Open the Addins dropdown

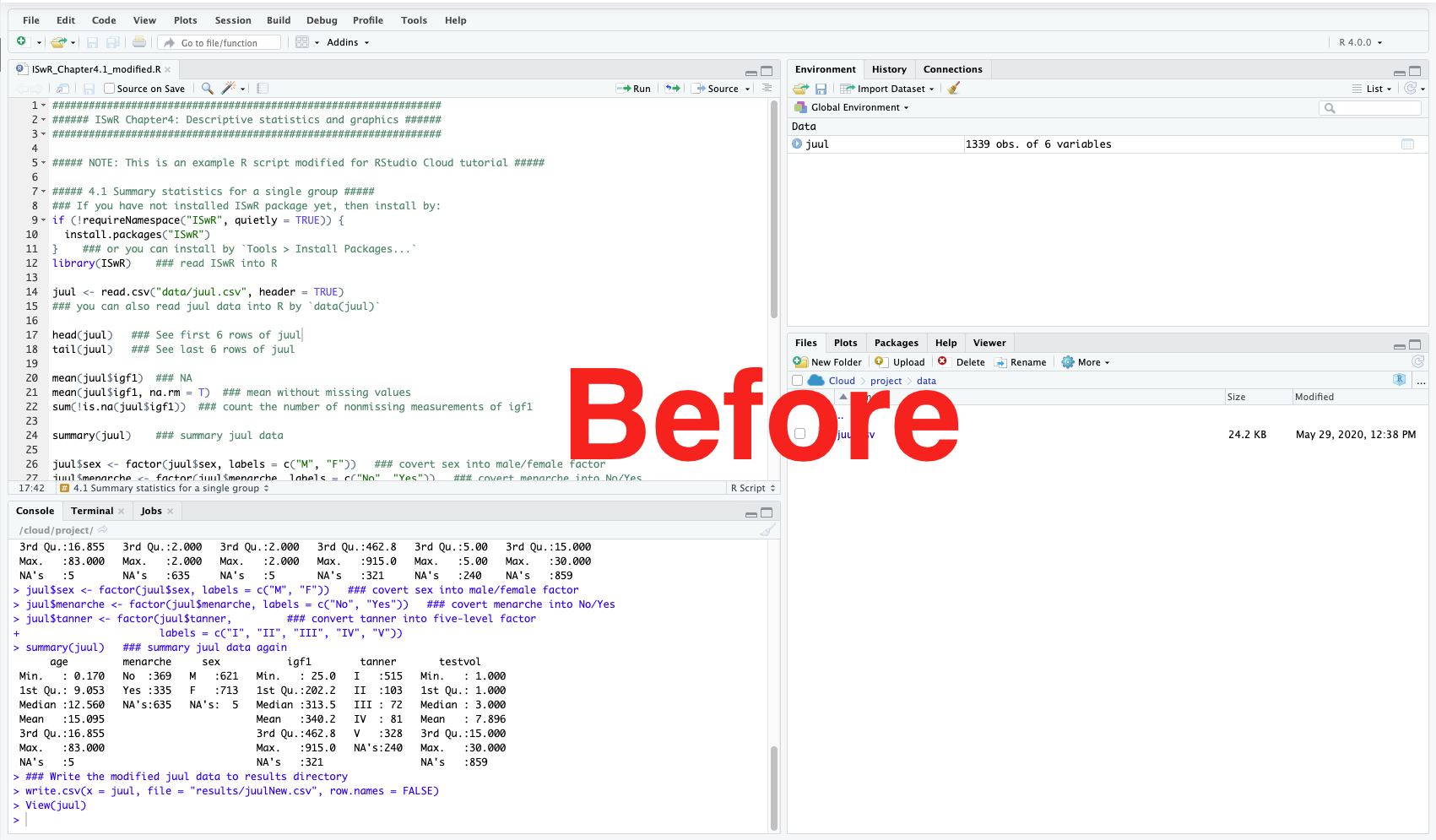[x=346, y=41]
